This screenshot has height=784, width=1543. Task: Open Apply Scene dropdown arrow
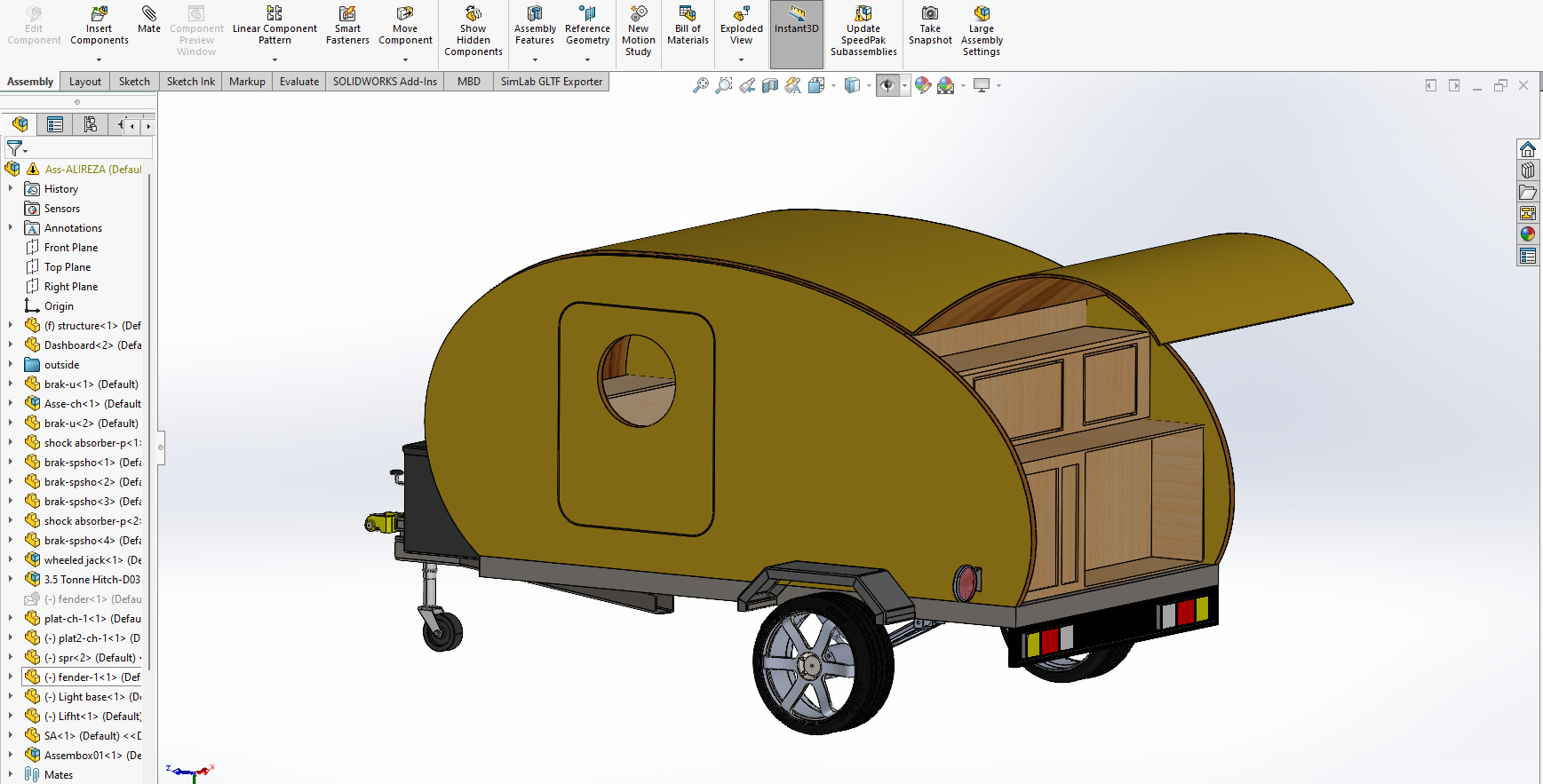pyautogui.click(x=963, y=86)
